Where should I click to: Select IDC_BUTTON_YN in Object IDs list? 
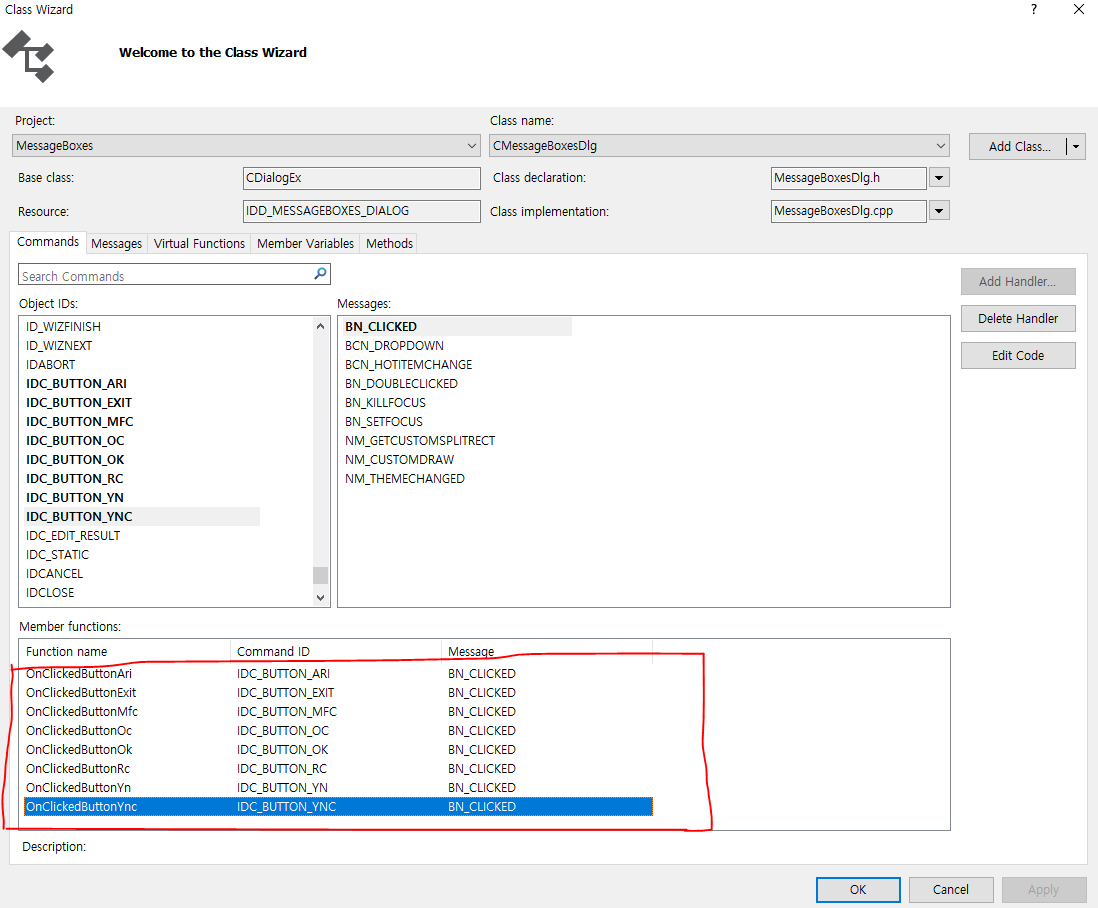[x=74, y=497]
